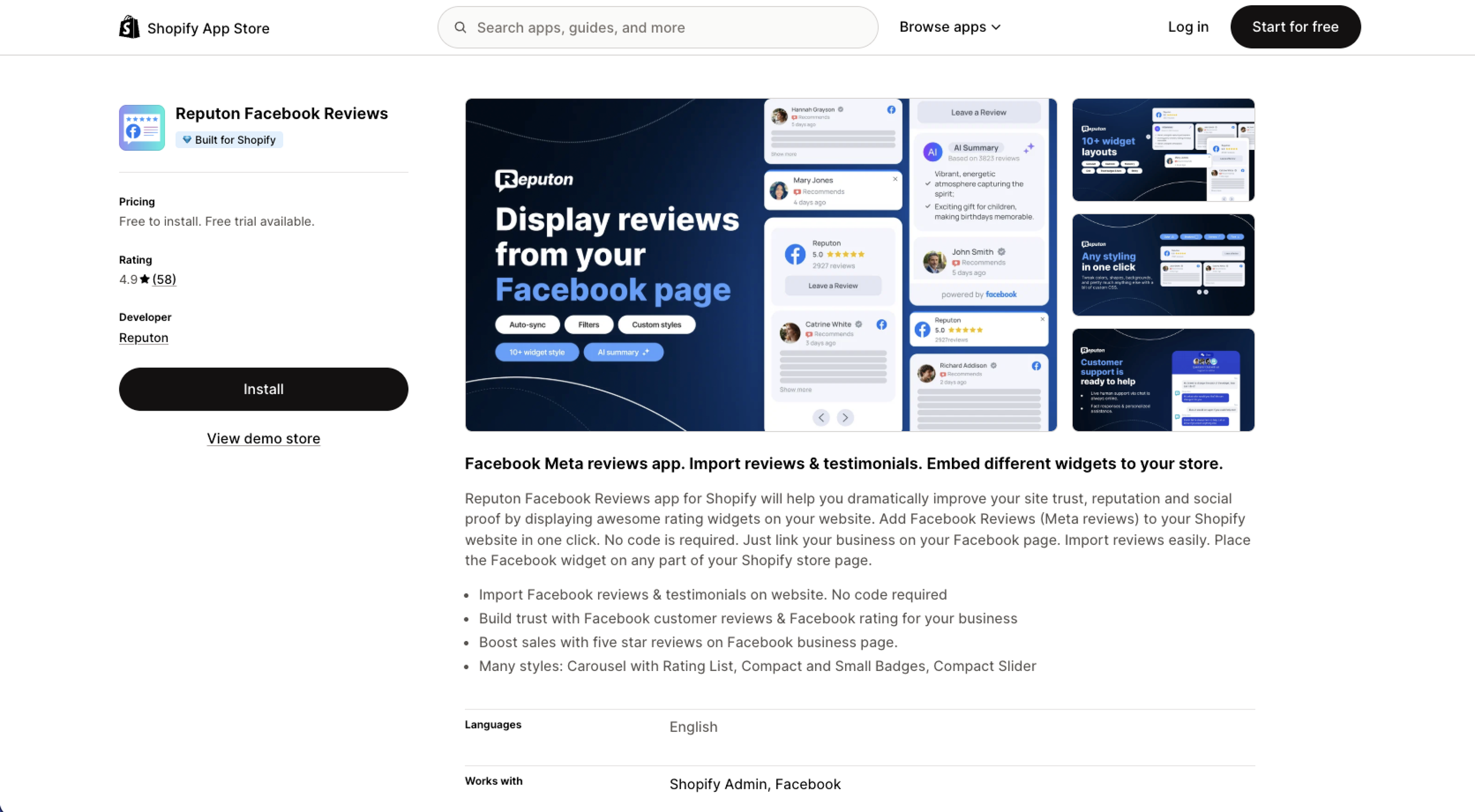Click the Many styles Carousel bullet
This screenshot has height=812, width=1475.
[757, 666]
